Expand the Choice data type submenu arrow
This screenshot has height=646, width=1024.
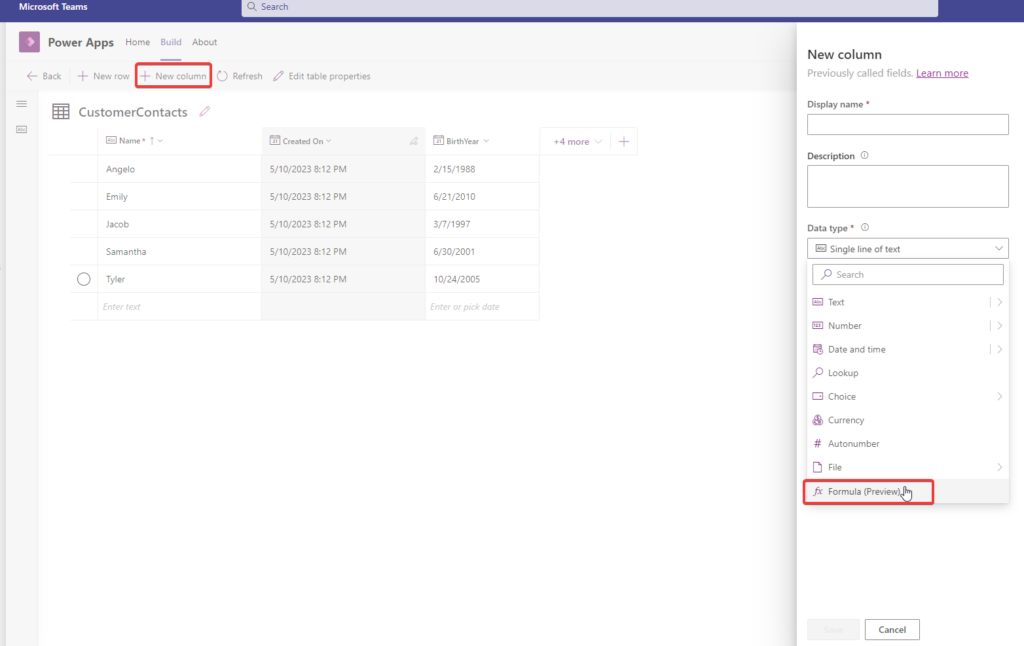tap(999, 396)
